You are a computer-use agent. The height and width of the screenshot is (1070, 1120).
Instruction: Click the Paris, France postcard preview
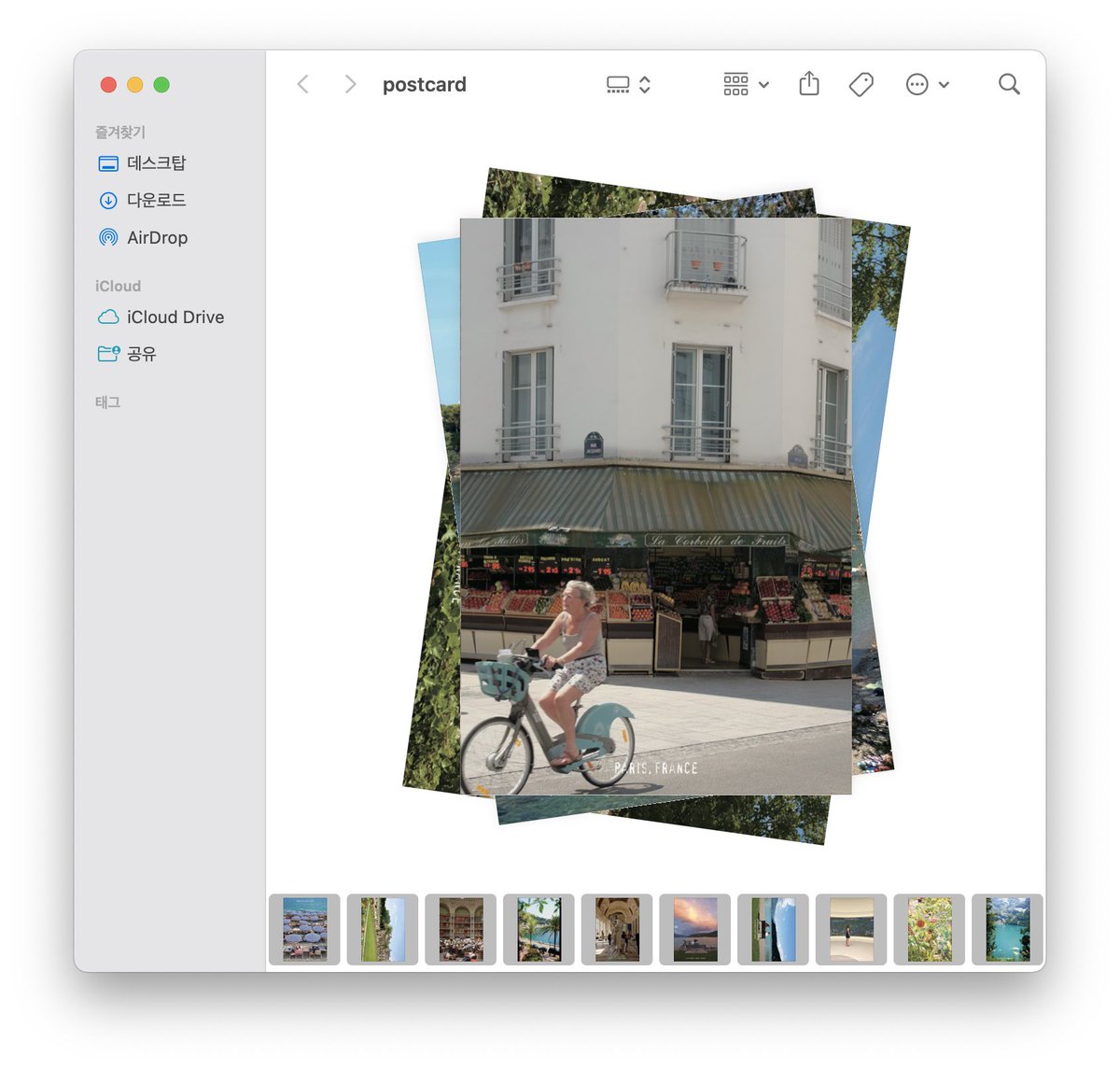point(656,506)
